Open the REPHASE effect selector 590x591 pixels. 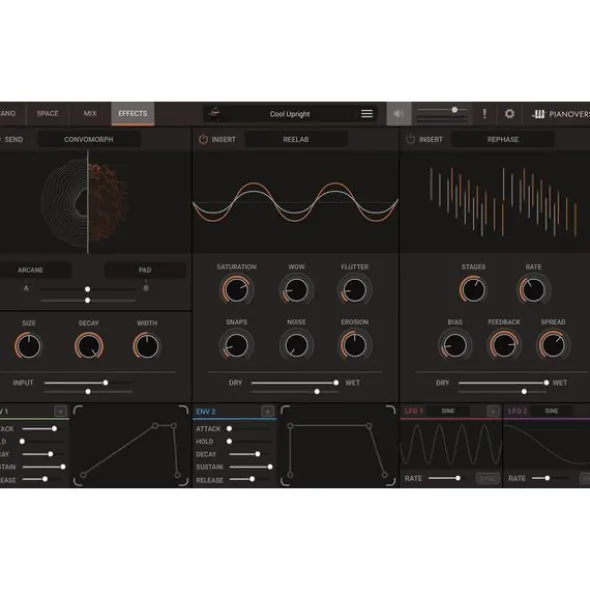pyautogui.click(x=503, y=139)
